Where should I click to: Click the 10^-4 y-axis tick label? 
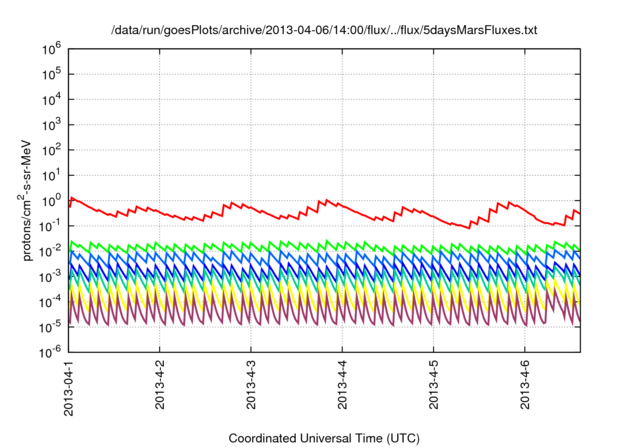point(50,302)
